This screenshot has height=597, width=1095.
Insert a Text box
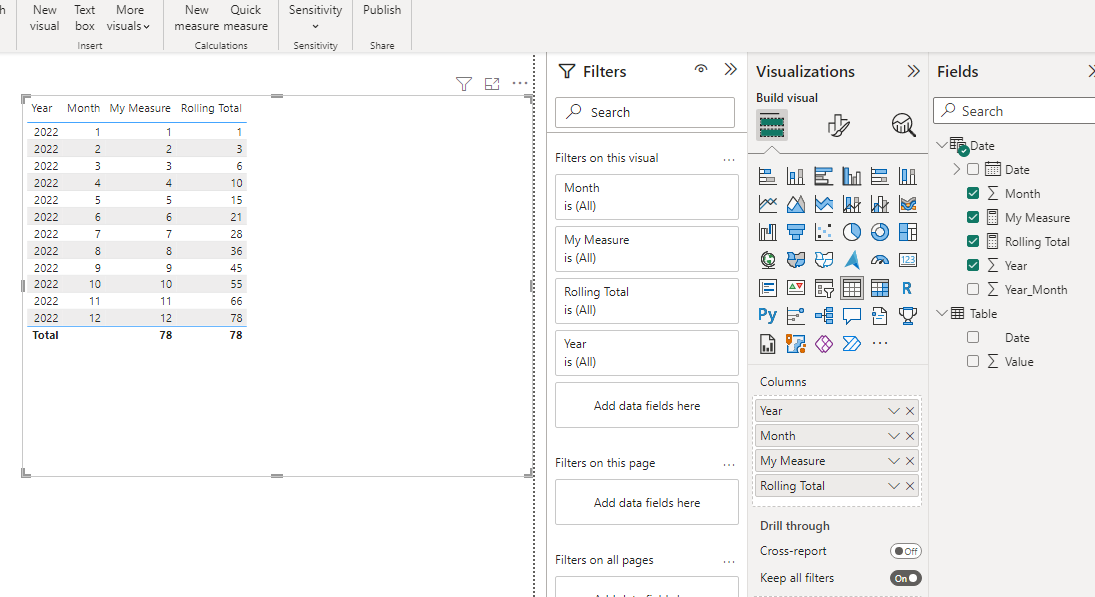pyautogui.click(x=84, y=18)
